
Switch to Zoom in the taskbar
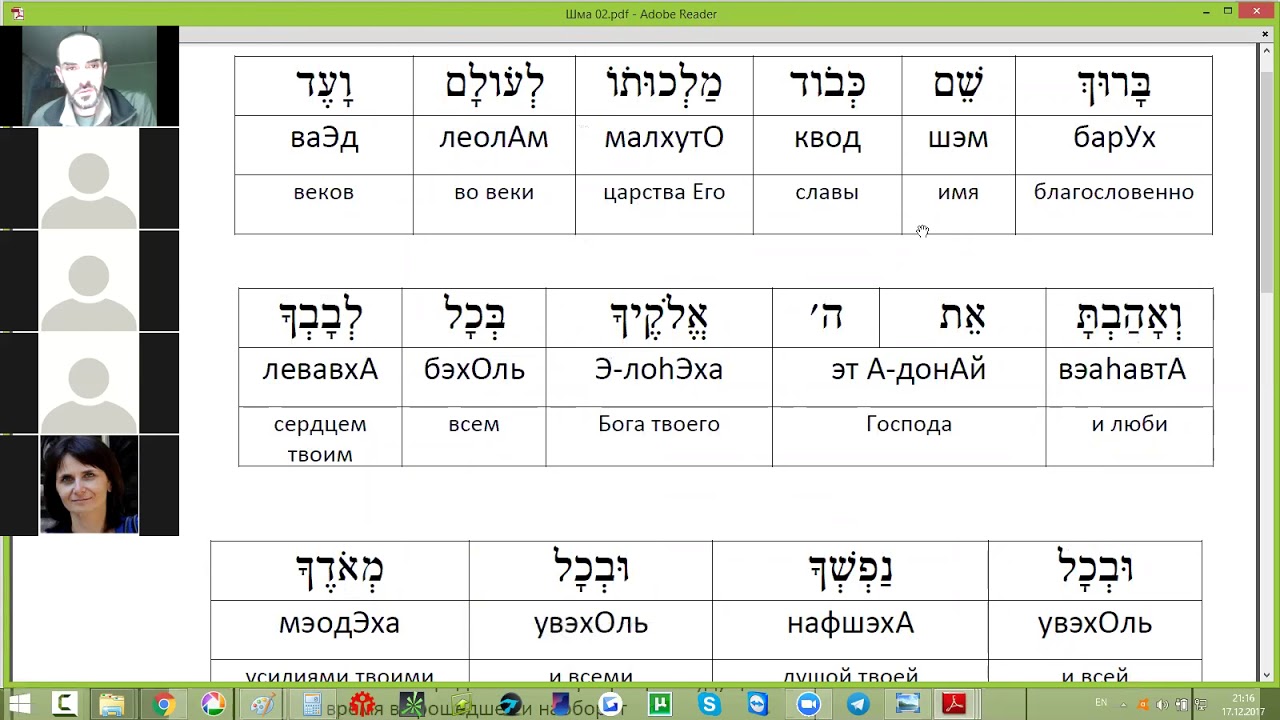[808, 704]
